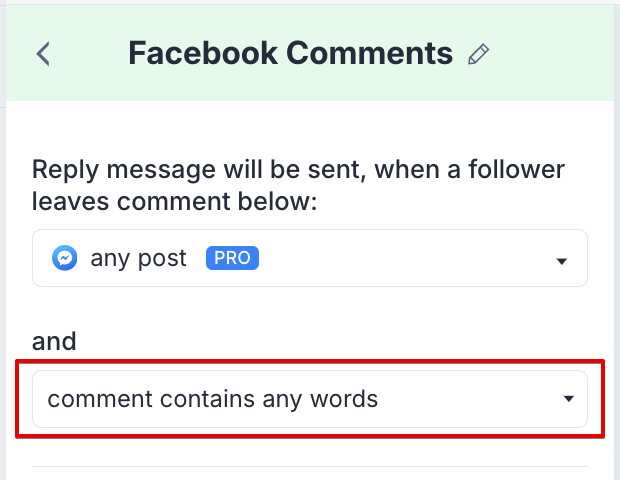Click the word 'Comments' in the heading
Image resolution: width=620 pixels, height=480 pixels.
tap(370, 53)
